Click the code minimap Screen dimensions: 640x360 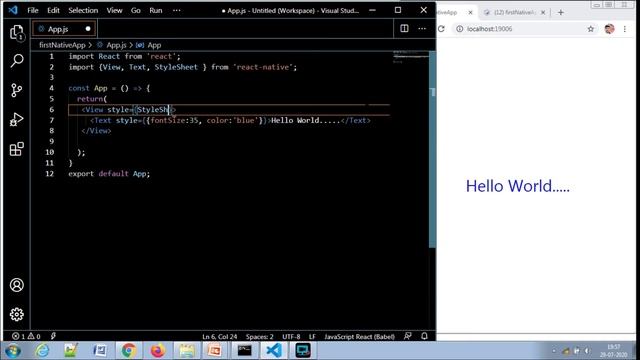[x=410, y=57]
